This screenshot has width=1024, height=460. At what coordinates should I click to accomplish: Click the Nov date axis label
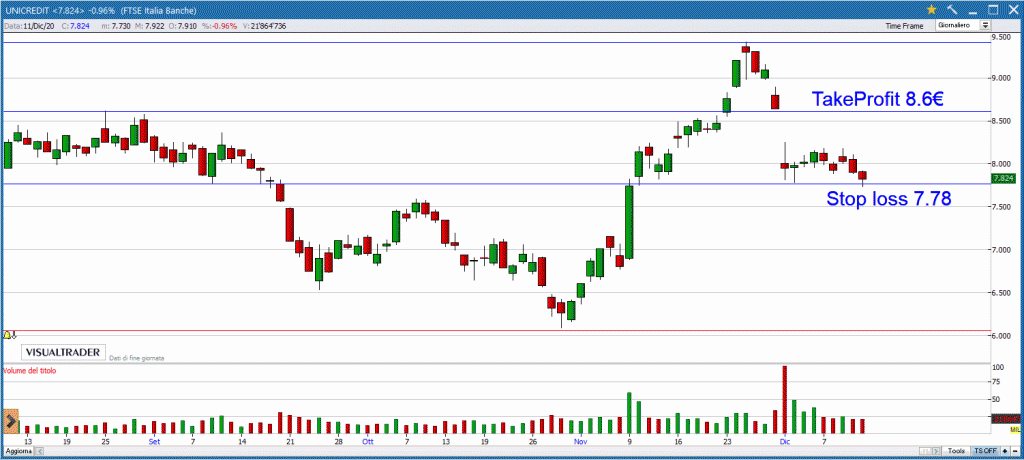point(581,442)
